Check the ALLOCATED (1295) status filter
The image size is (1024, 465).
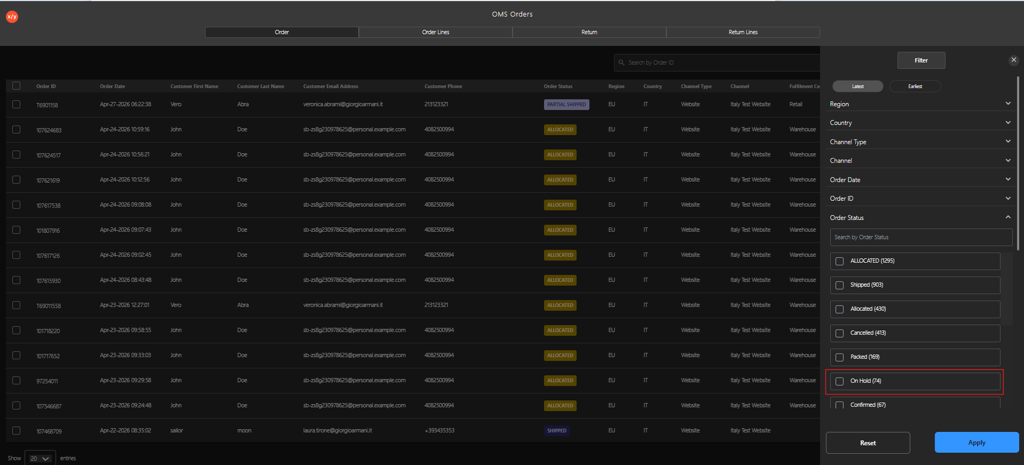click(x=840, y=261)
